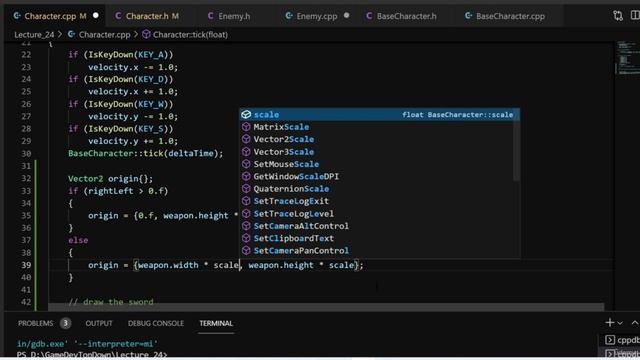
Task: Click line number 30 in gutter
Action: click(x=26, y=153)
